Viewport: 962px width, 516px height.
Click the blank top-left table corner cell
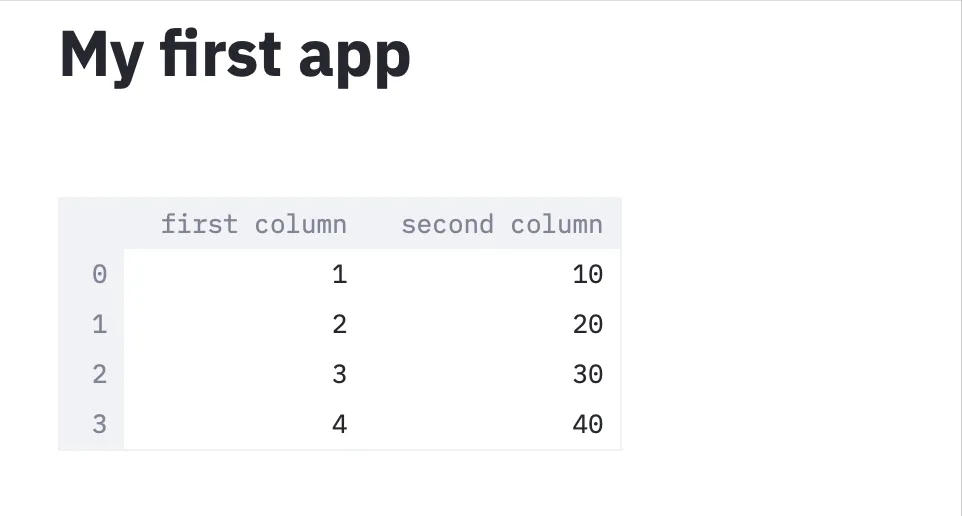coord(92,224)
